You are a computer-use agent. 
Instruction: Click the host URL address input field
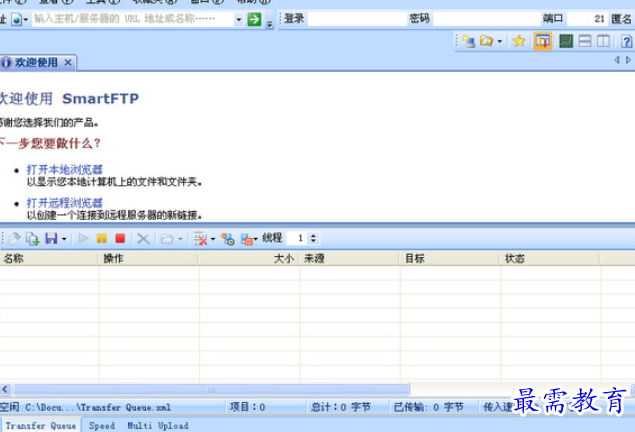coord(133,19)
